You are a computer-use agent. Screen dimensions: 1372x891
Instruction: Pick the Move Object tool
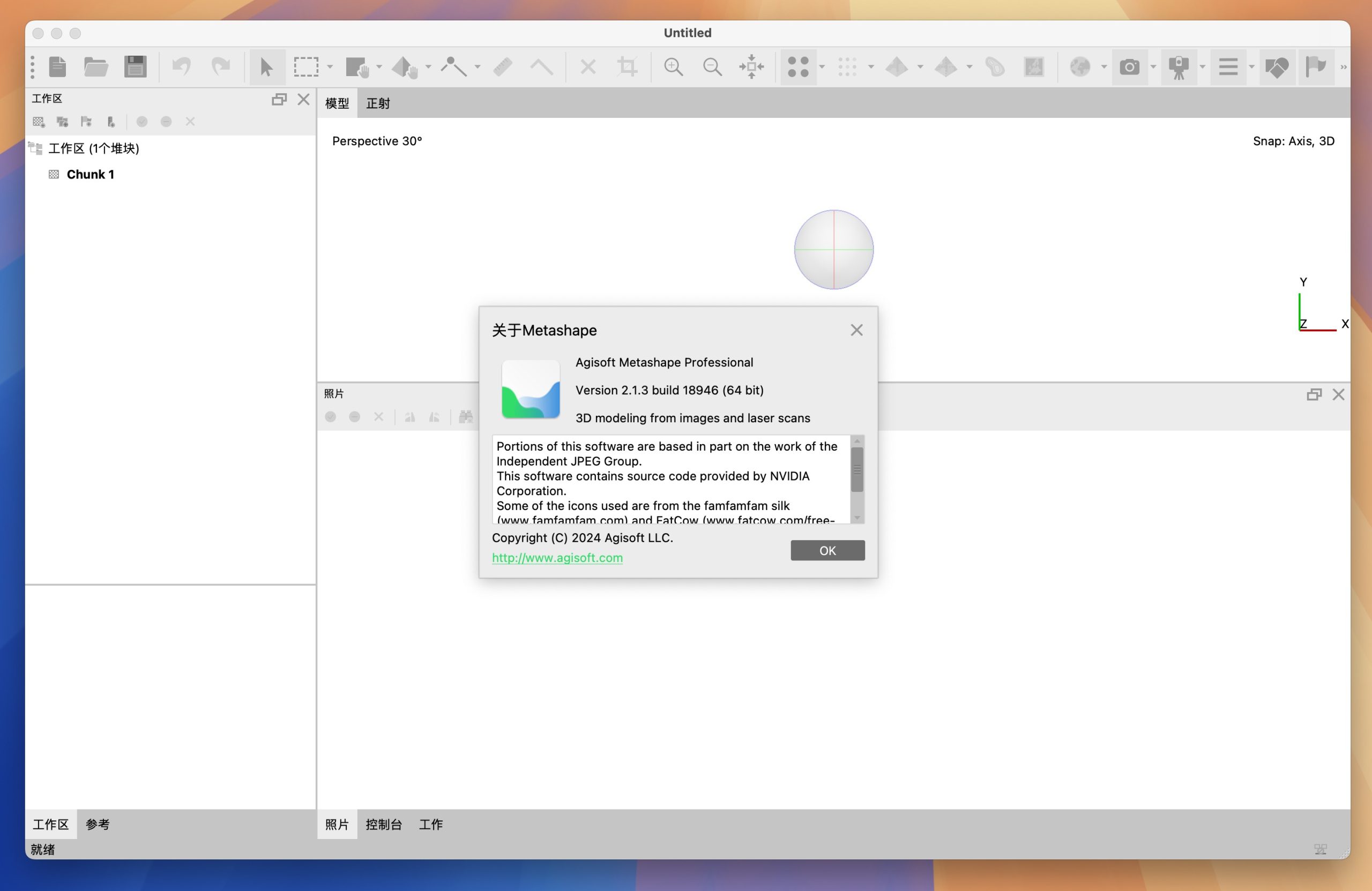click(405, 67)
